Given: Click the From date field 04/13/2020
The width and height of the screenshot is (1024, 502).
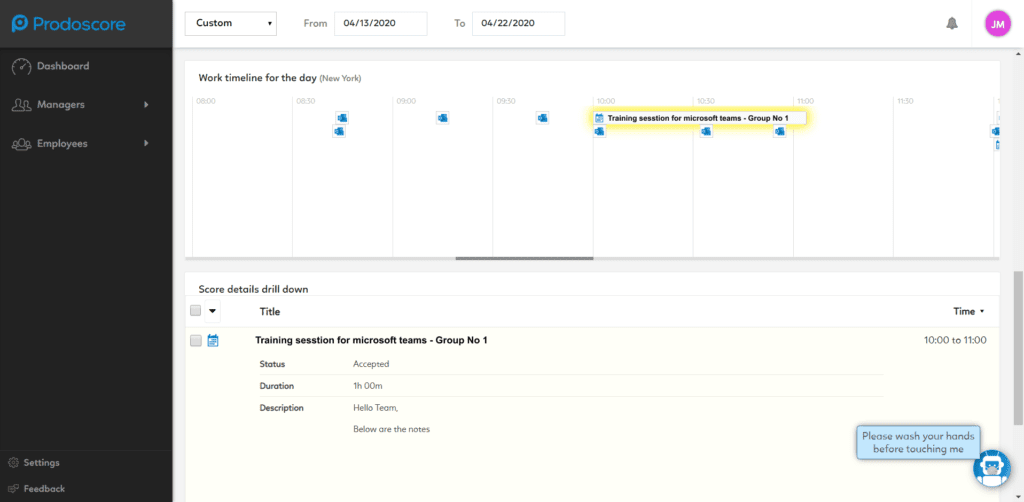Looking at the screenshot, I should [381, 24].
